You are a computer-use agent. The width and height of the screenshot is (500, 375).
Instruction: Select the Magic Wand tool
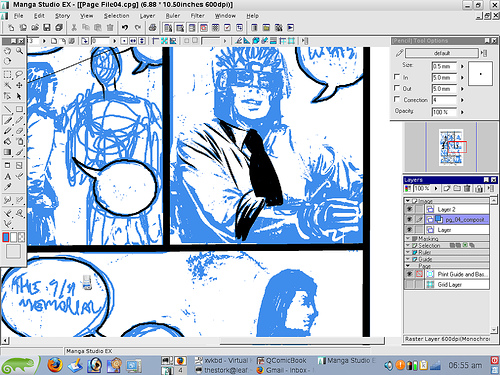tap(7, 85)
